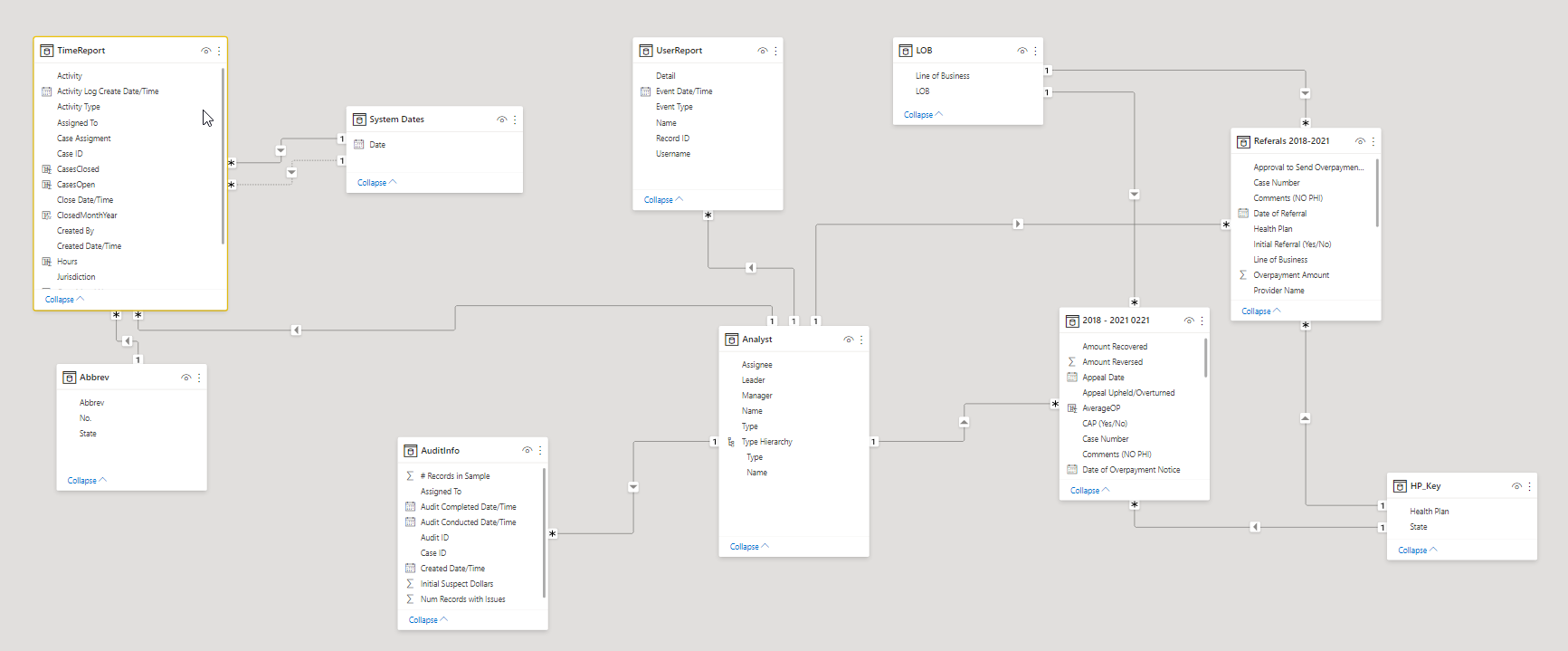Click the Amount Reversed sigma icon

(x=1072, y=362)
